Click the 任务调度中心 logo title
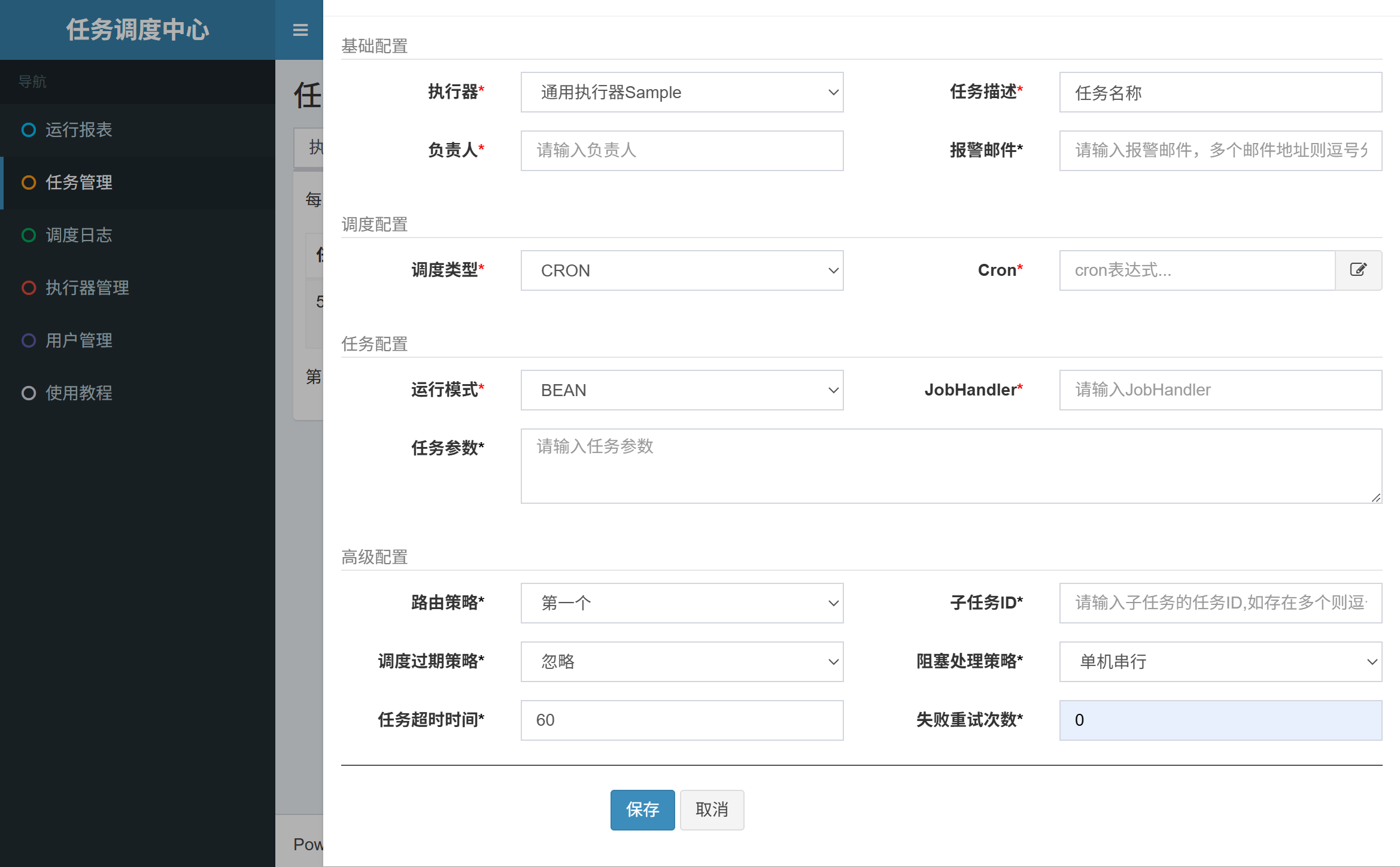 [138, 30]
